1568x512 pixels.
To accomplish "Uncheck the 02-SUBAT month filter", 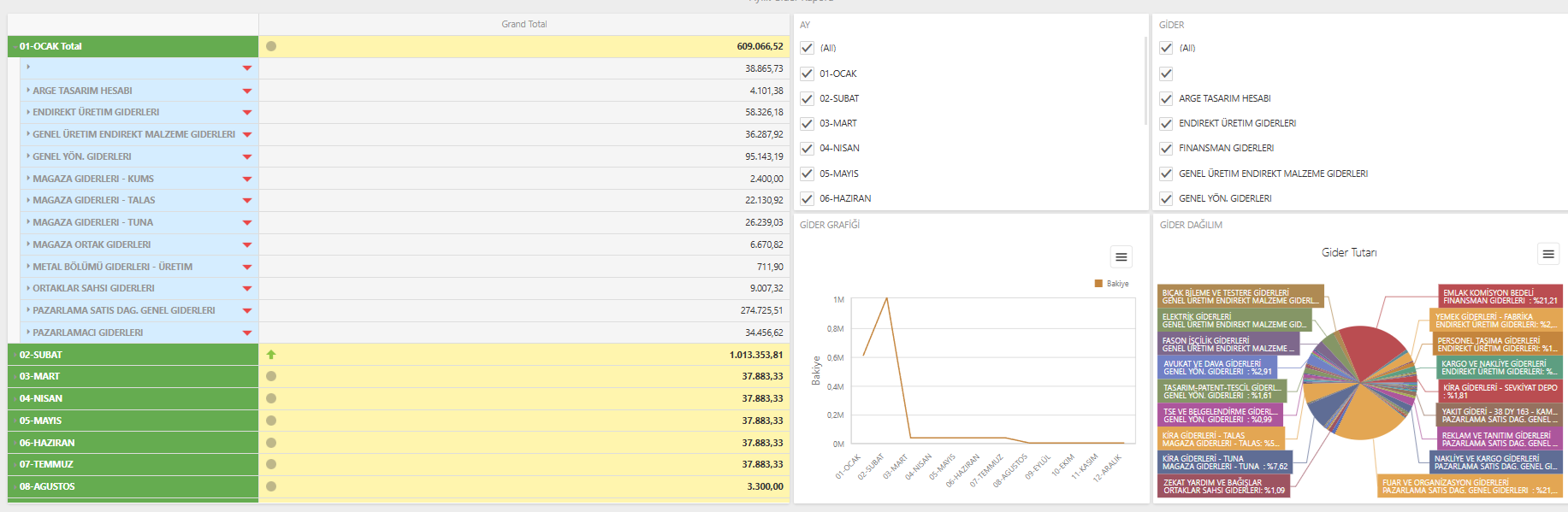I will [x=807, y=98].
